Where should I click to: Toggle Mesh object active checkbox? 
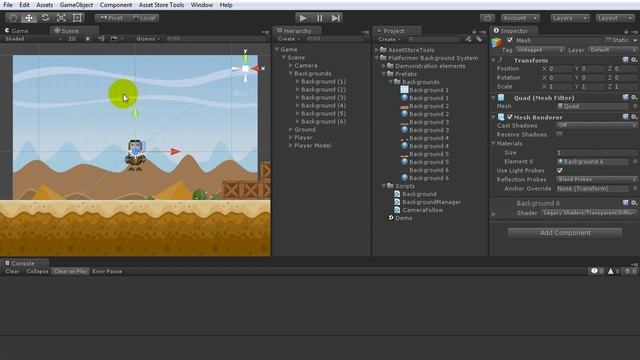pos(510,40)
